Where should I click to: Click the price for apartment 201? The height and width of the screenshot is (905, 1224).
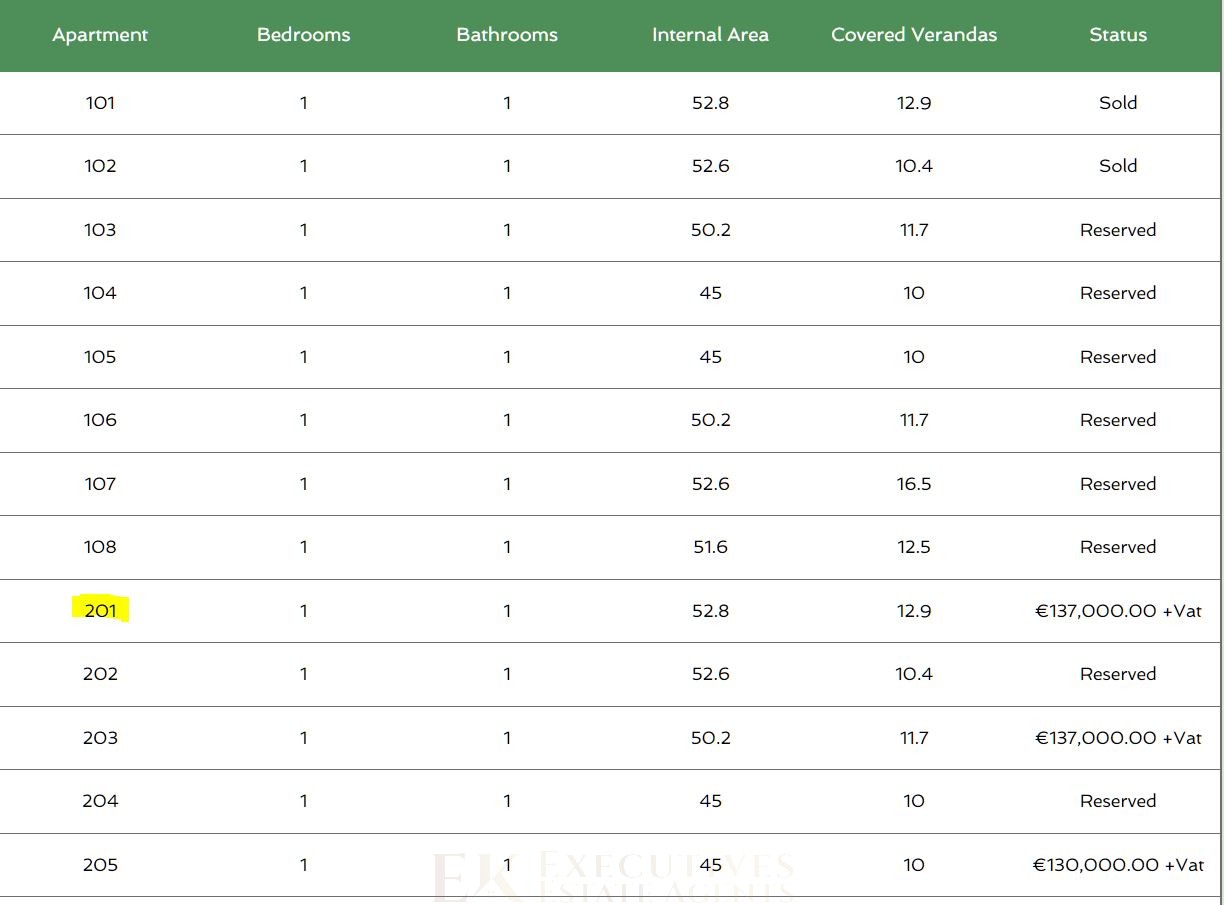(1118, 611)
